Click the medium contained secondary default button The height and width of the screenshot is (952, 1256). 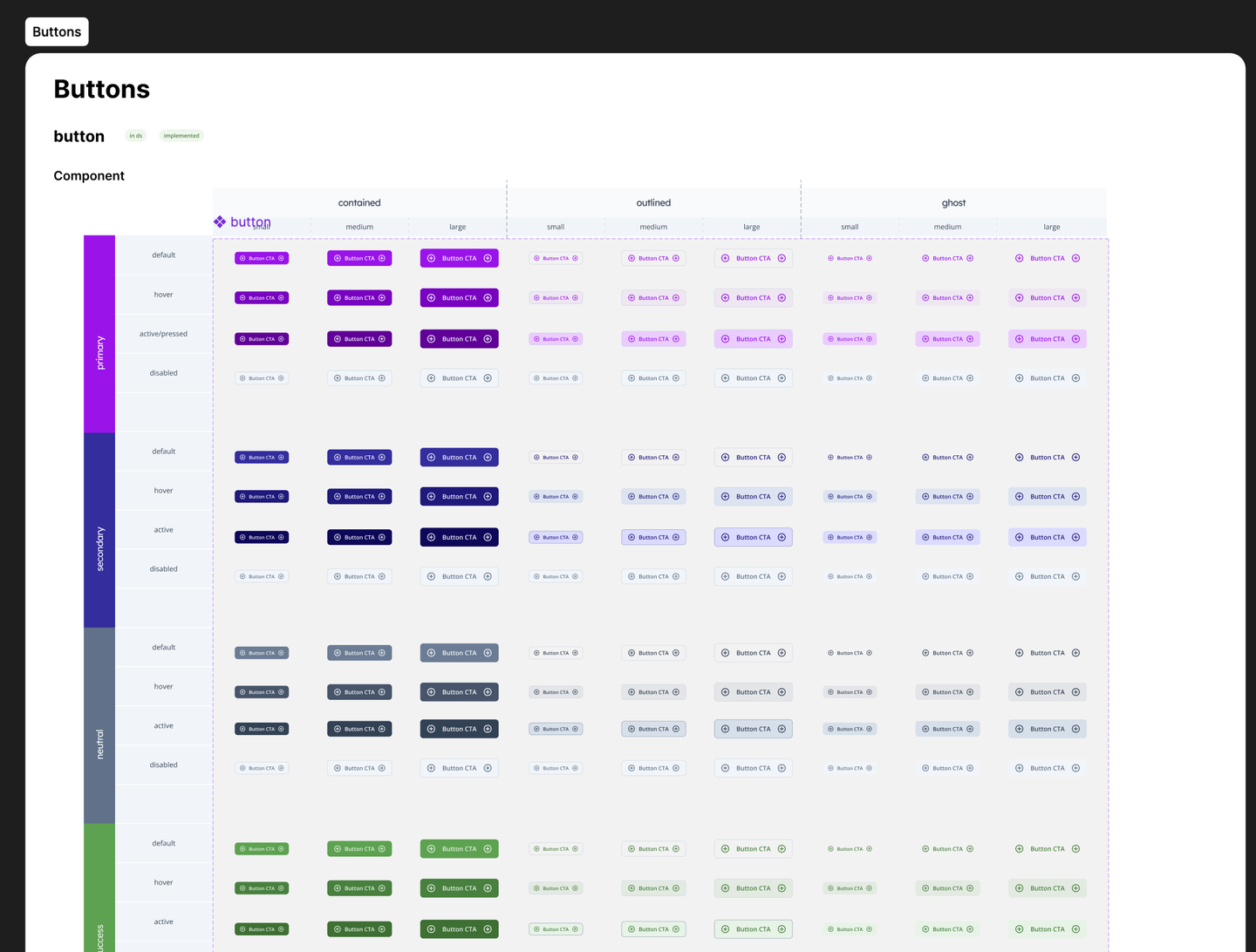[359, 458]
